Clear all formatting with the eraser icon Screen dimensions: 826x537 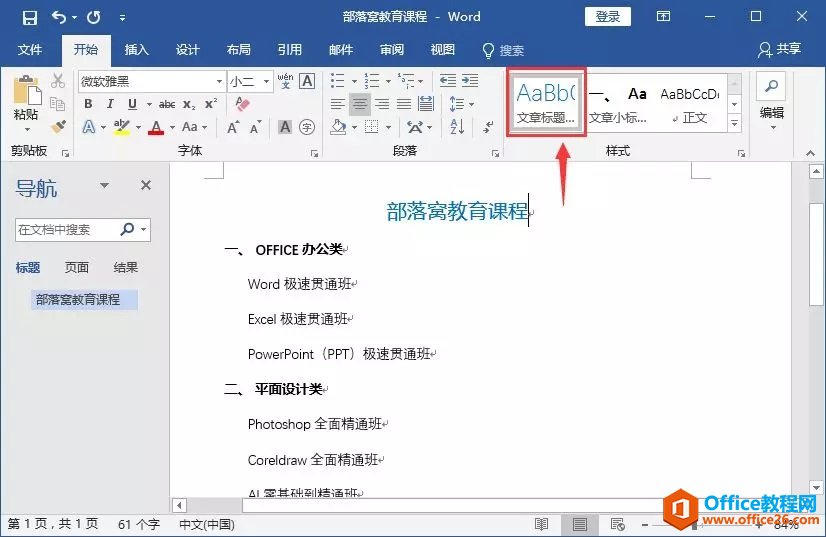pyautogui.click(x=242, y=104)
